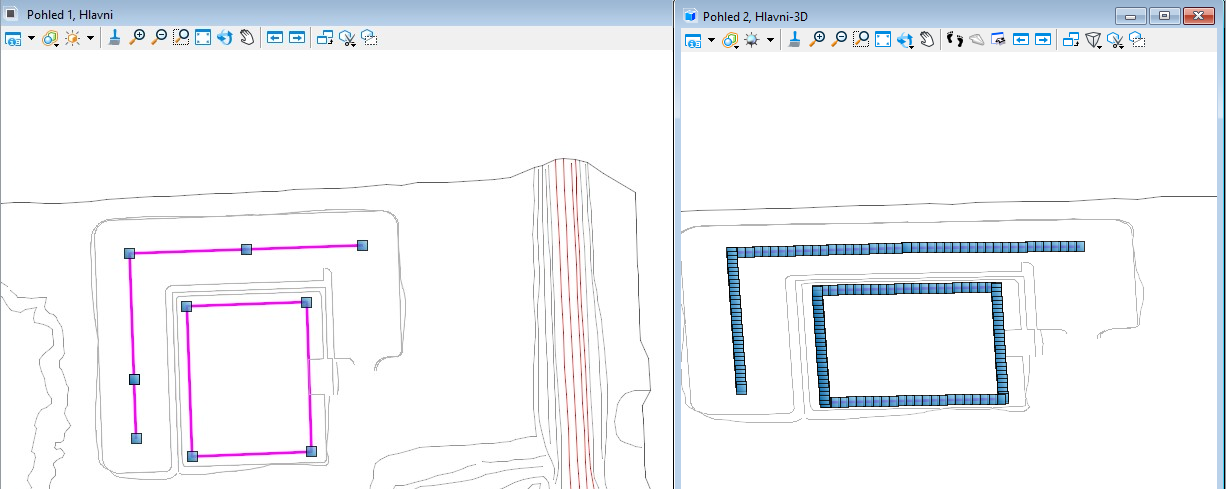Screen dimensions: 1226x489
Task: Click Update View brush in Pohled 1
Action: 115,38
